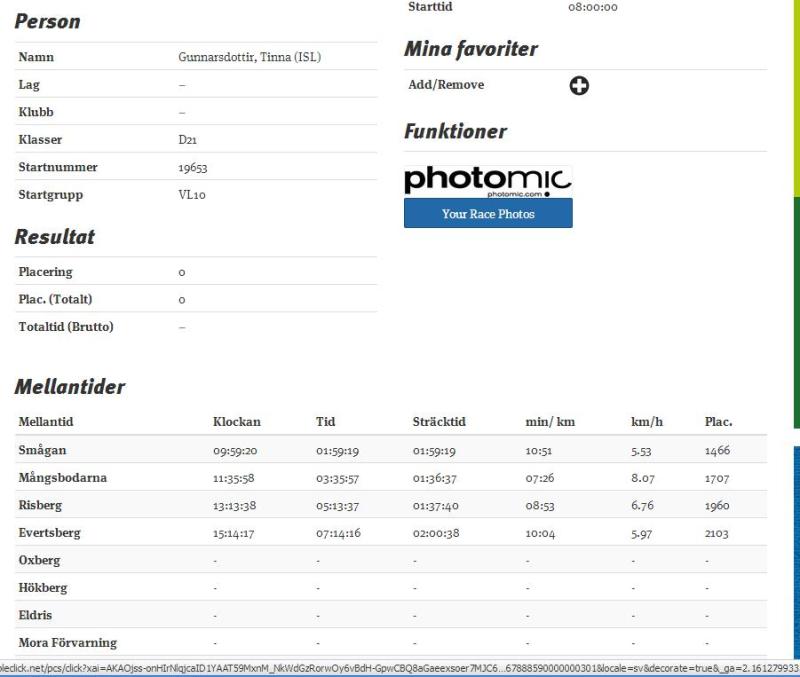Click the Mångsbodarna checkpoint row name

63,478
